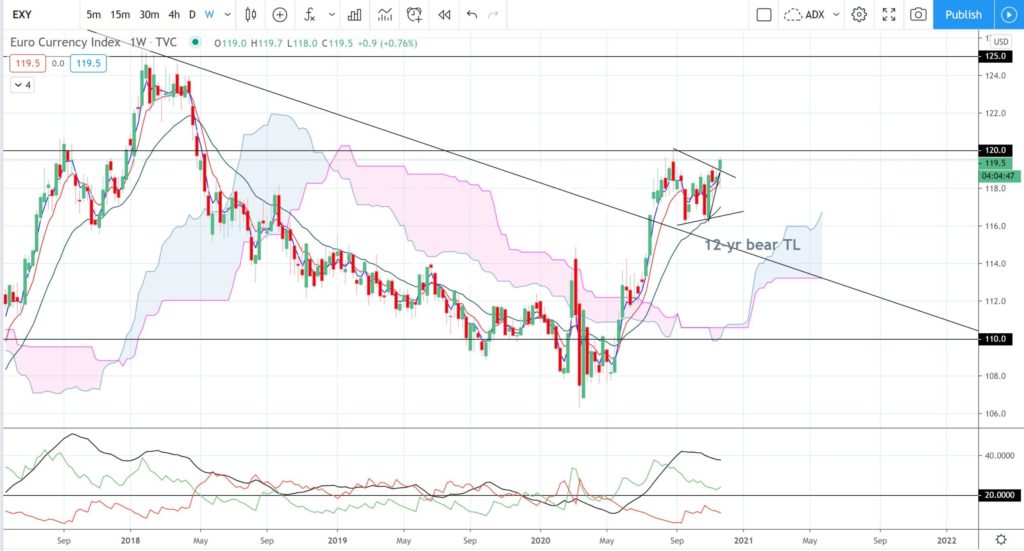This screenshot has width=1024, height=551.
Task: Click the USD currency label on price axis
Action: [1000, 41]
